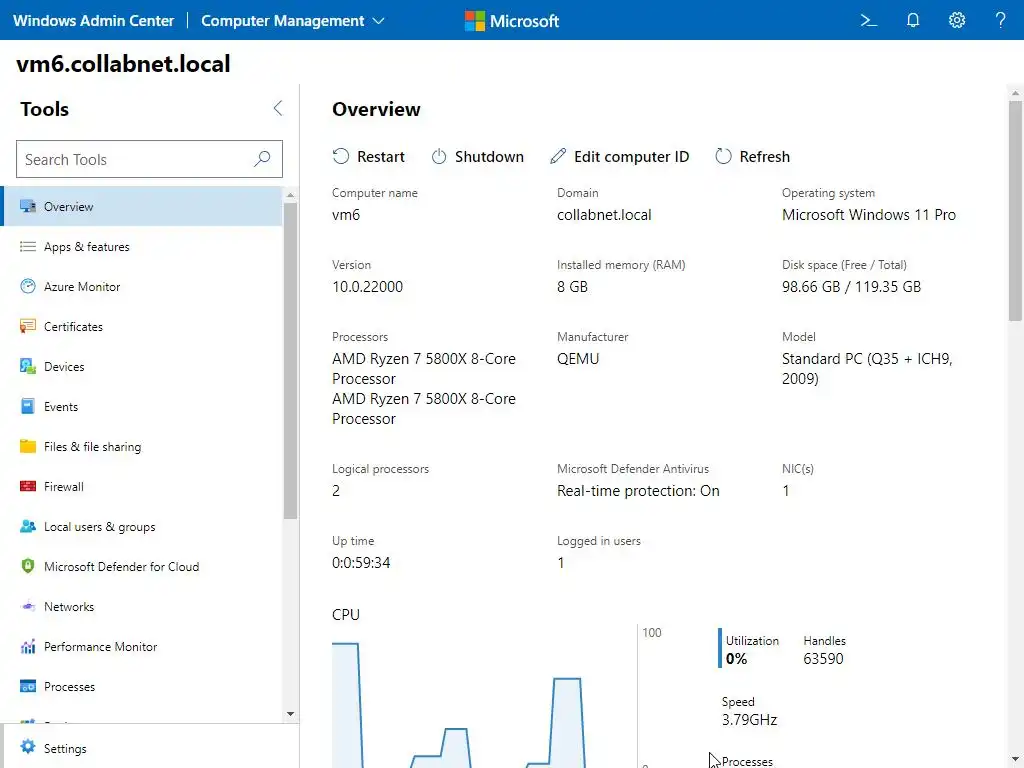Open the Devices icon
Image resolution: width=1024 pixels, height=768 pixels.
27,366
